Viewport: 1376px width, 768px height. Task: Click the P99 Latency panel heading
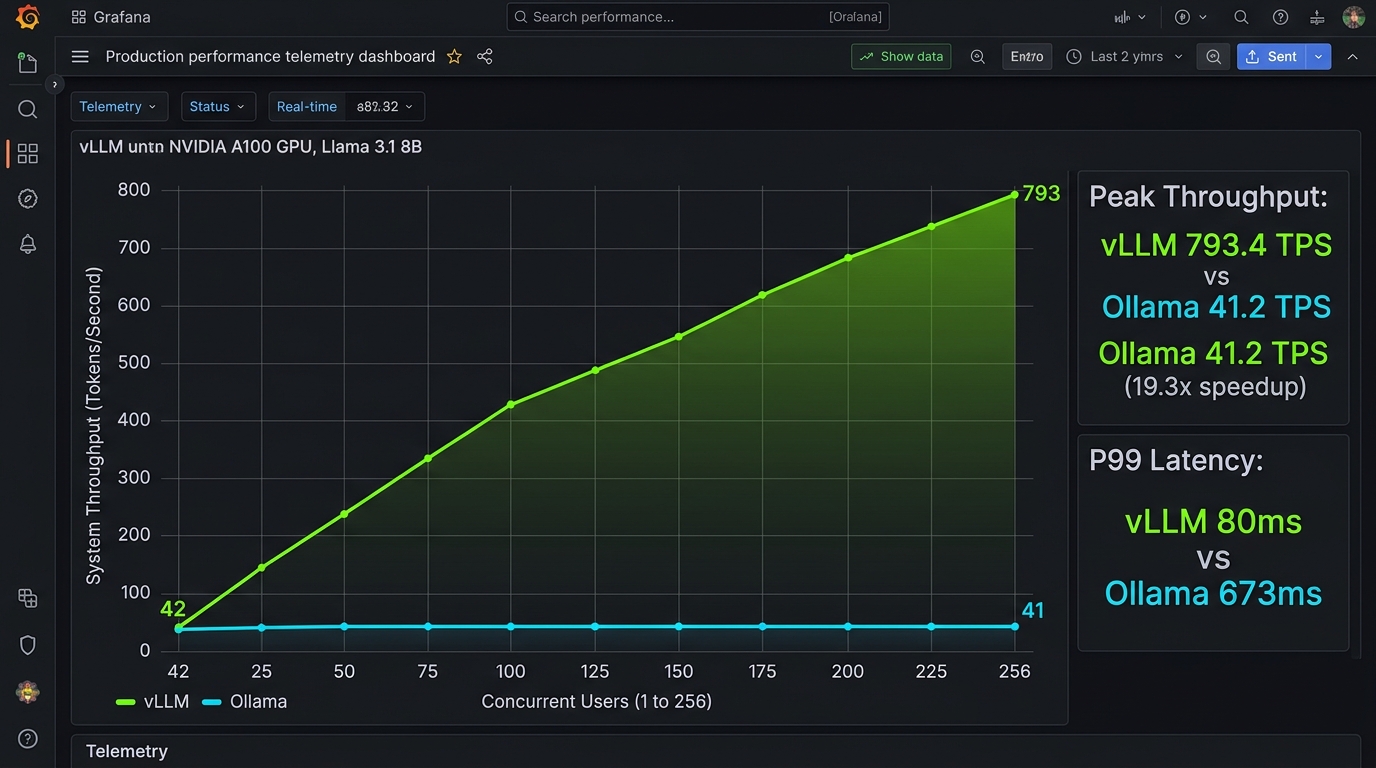click(1176, 460)
